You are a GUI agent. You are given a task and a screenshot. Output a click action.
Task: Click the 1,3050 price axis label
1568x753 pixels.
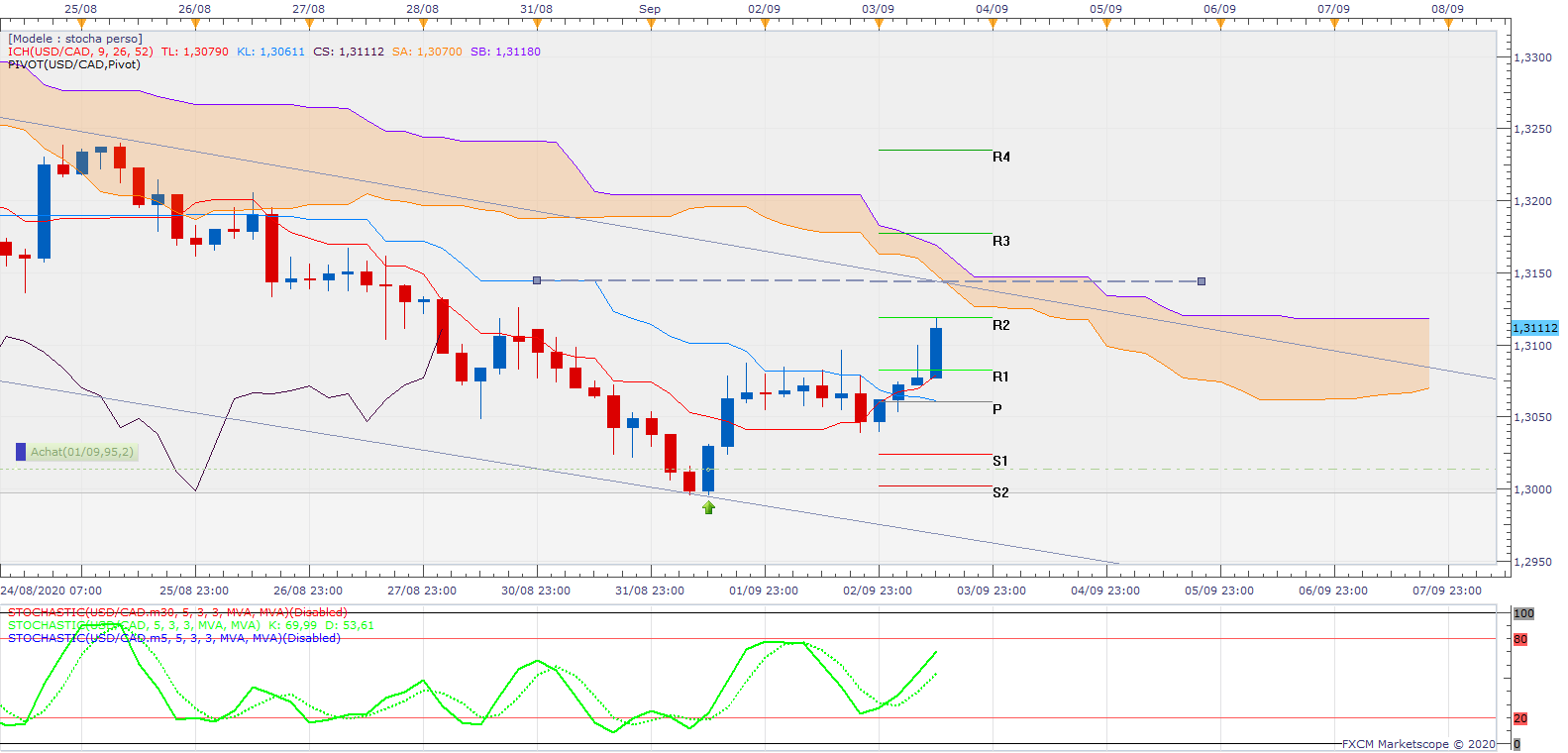pyautogui.click(x=1533, y=417)
